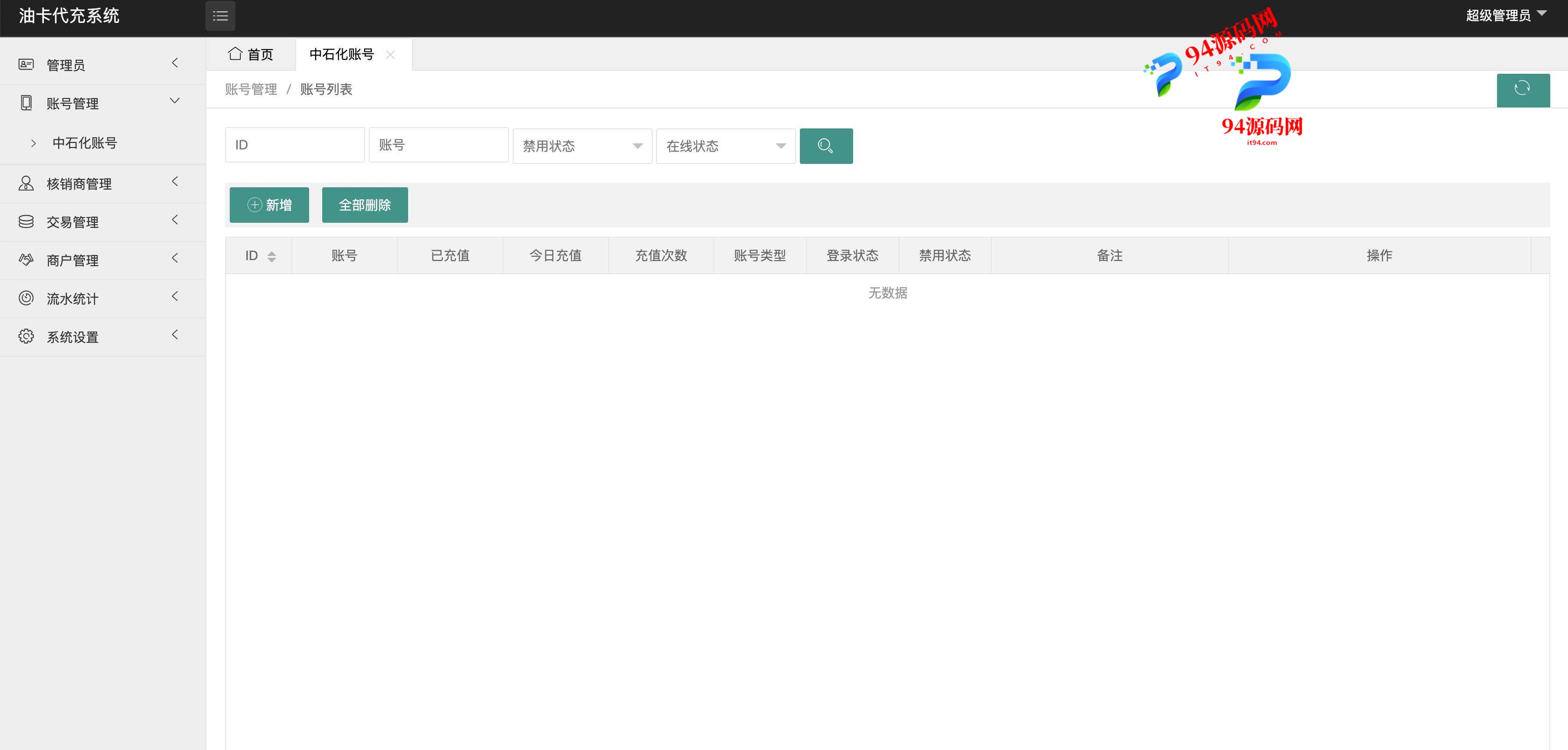Image resolution: width=1568 pixels, height=750 pixels.
Task: Click the 交易管理 sidebar icon
Action: pos(26,222)
